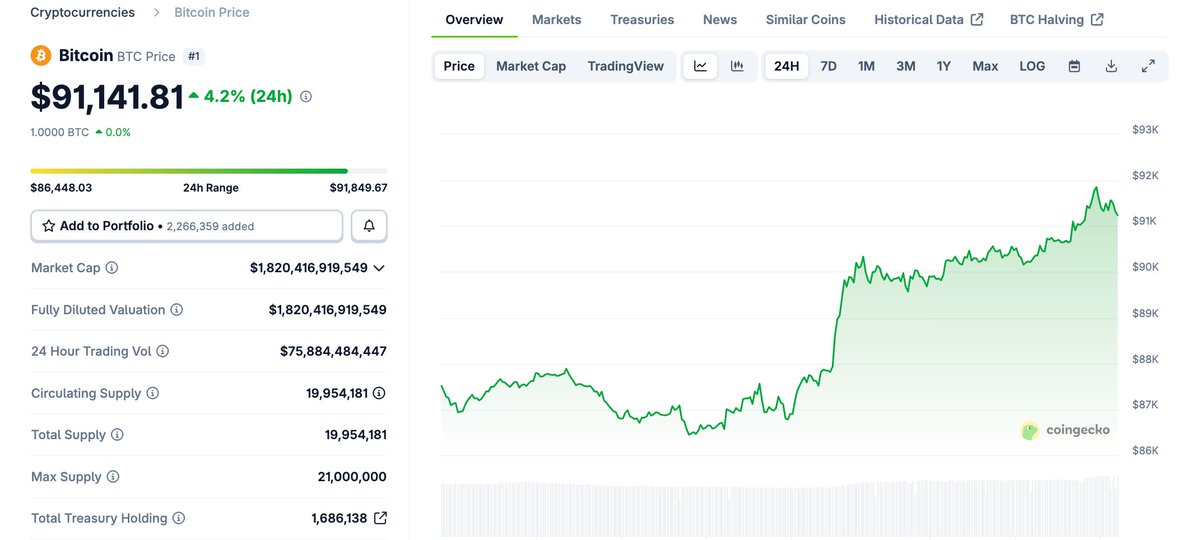Go to the Similar Coins tab
The width and height of the screenshot is (1200, 540).
(x=805, y=20)
